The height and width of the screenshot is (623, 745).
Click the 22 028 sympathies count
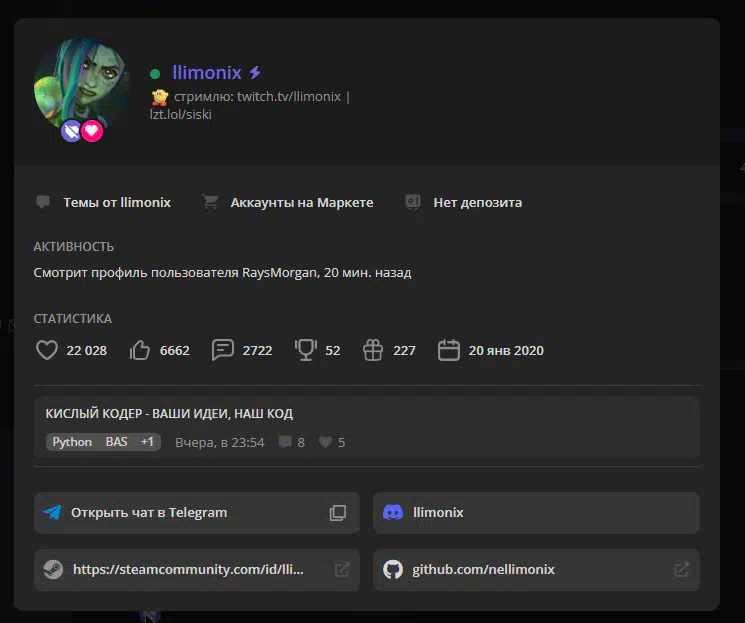pyautogui.click(x=86, y=351)
